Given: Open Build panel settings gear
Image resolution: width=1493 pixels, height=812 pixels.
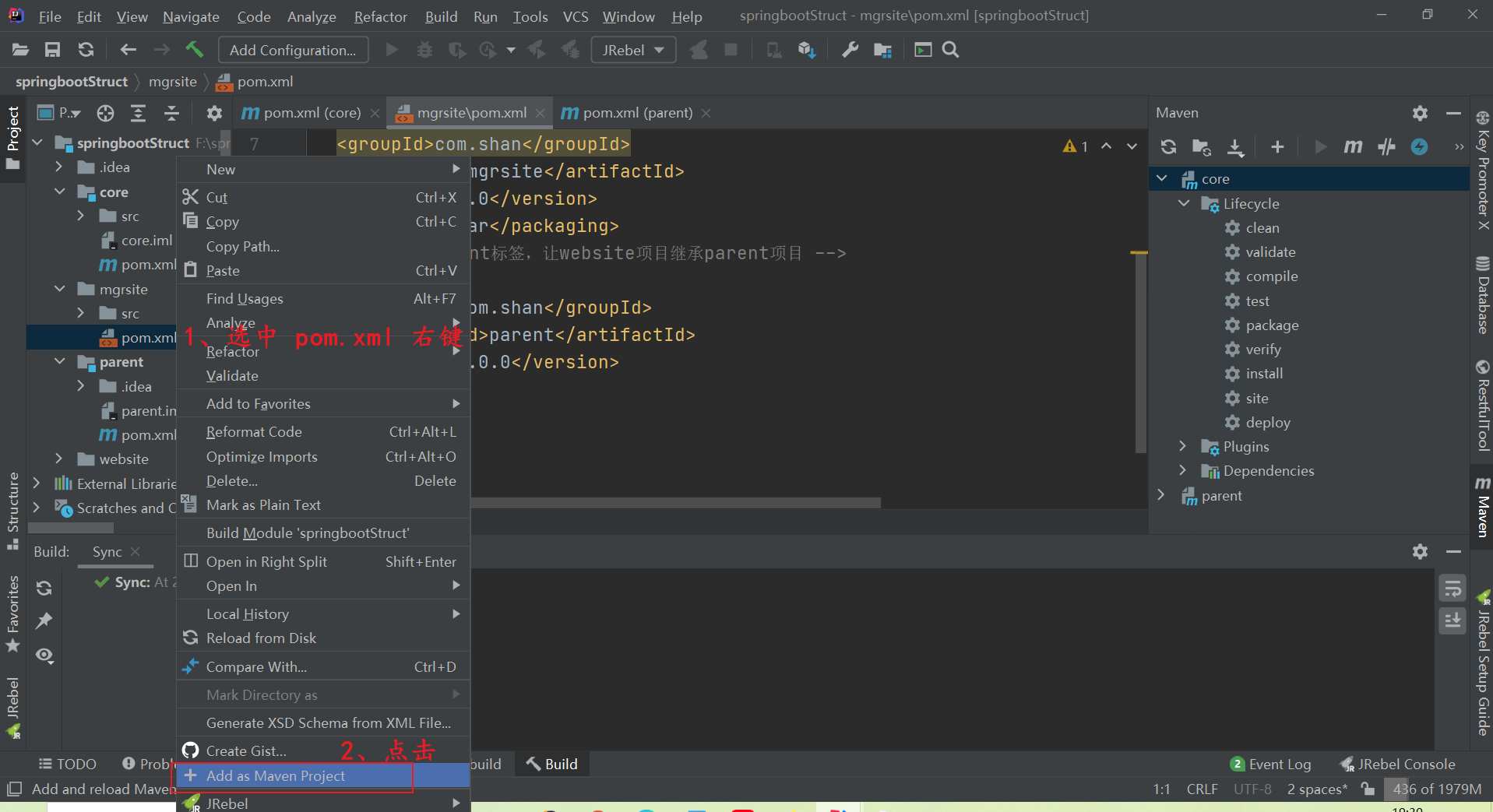Looking at the screenshot, I should (x=1420, y=551).
